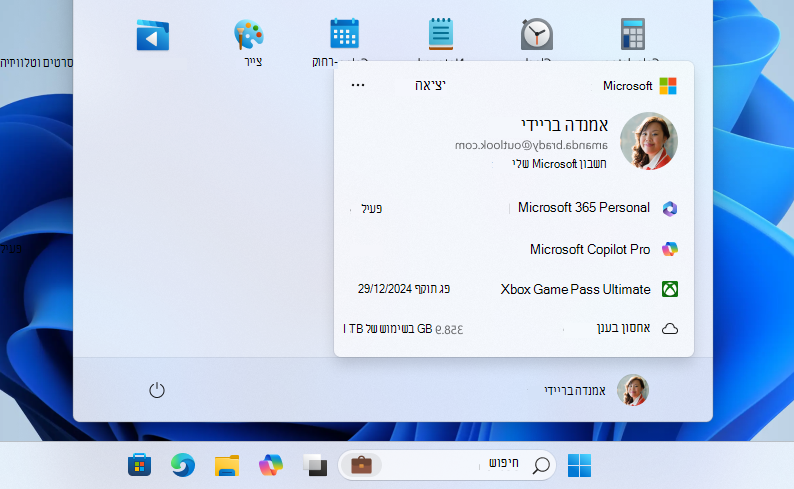Image resolution: width=794 pixels, height=489 pixels.
Task: Open the three-dots more options menu
Action: click(358, 85)
